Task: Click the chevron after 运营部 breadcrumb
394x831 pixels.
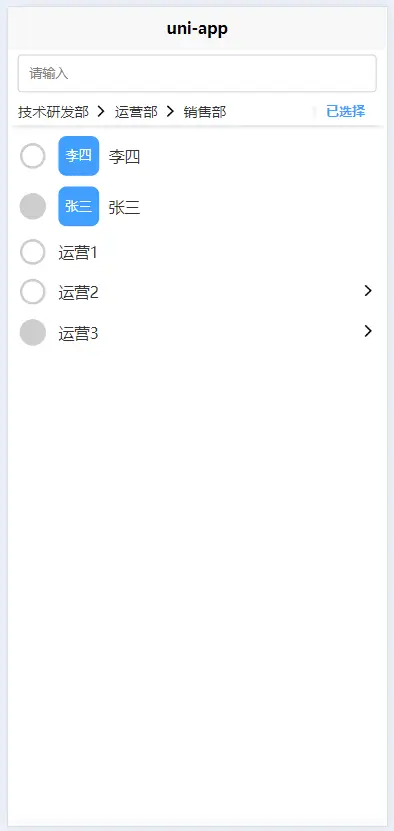Action: click(170, 111)
